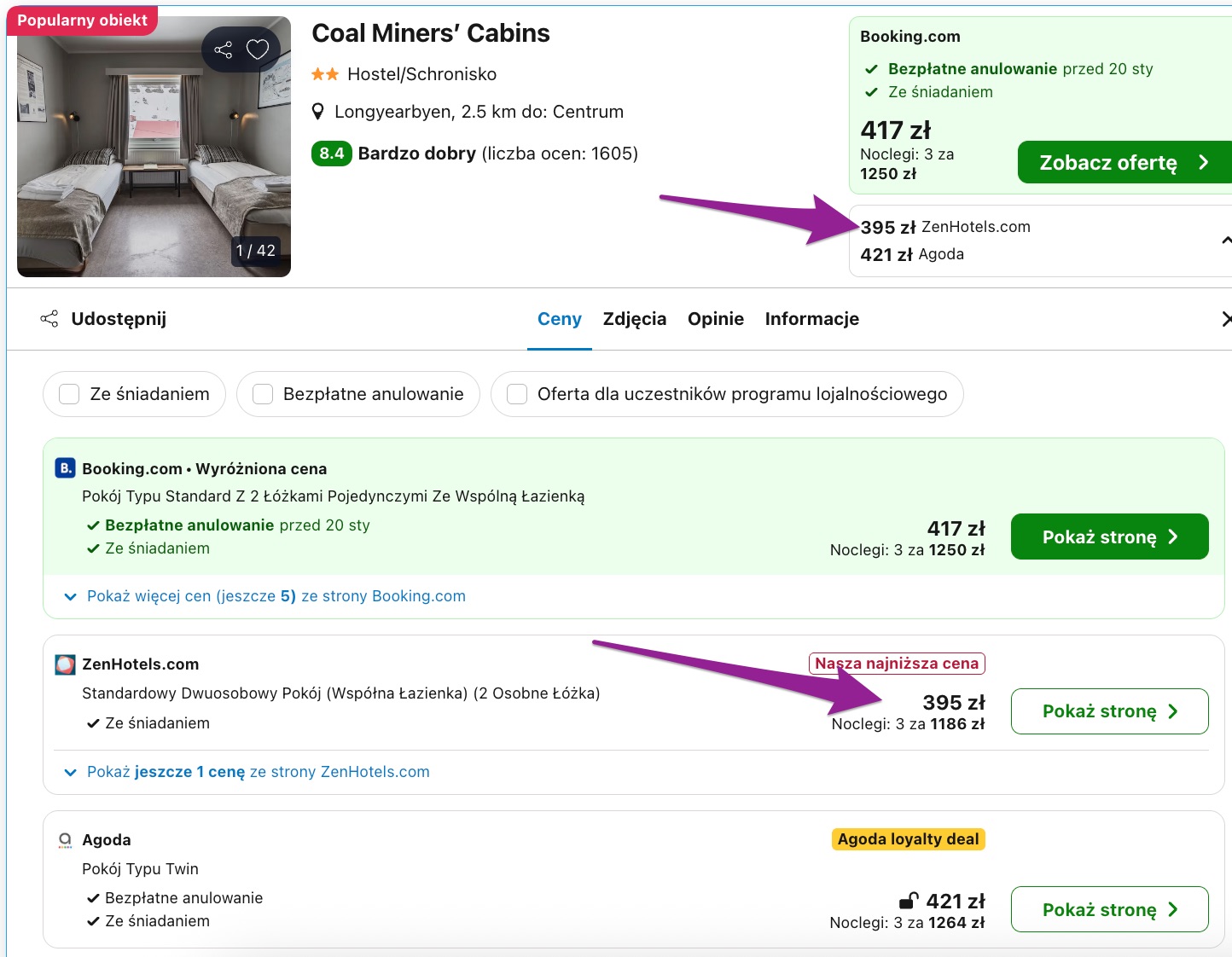1232x957 pixels.
Task: Click the Agoda logo icon
Action: tap(65, 840)
